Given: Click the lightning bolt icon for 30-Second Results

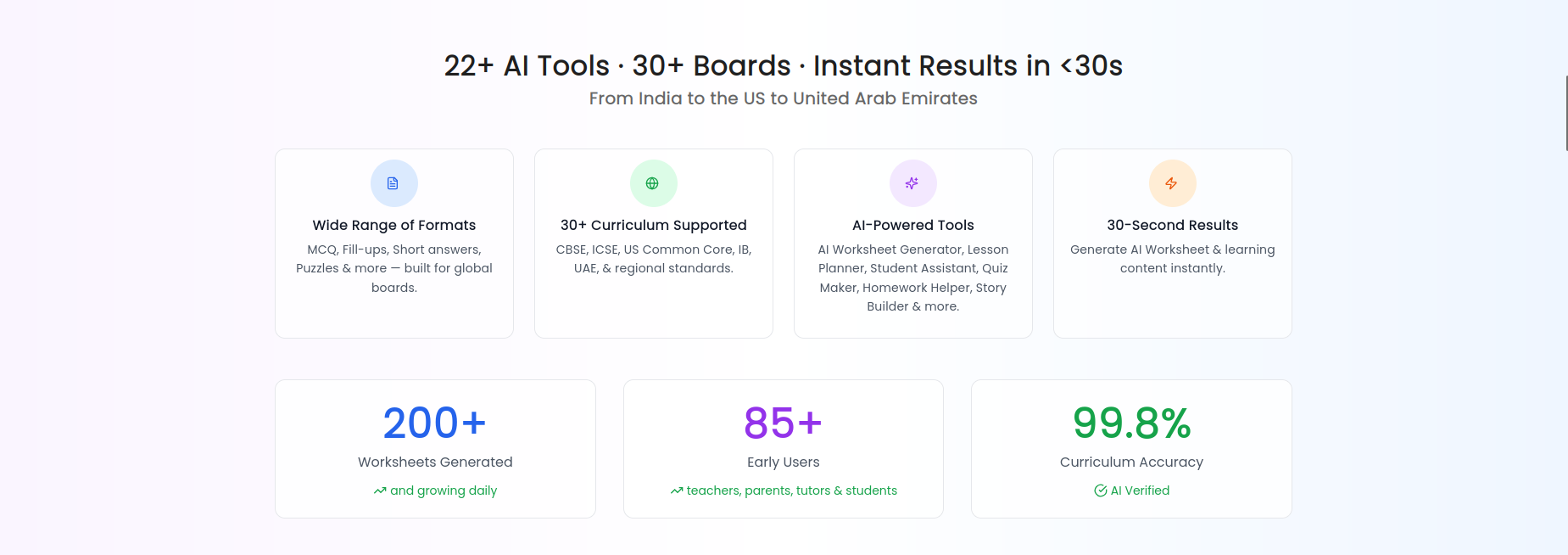Looking at the screenshot, I should [1171, 183].
